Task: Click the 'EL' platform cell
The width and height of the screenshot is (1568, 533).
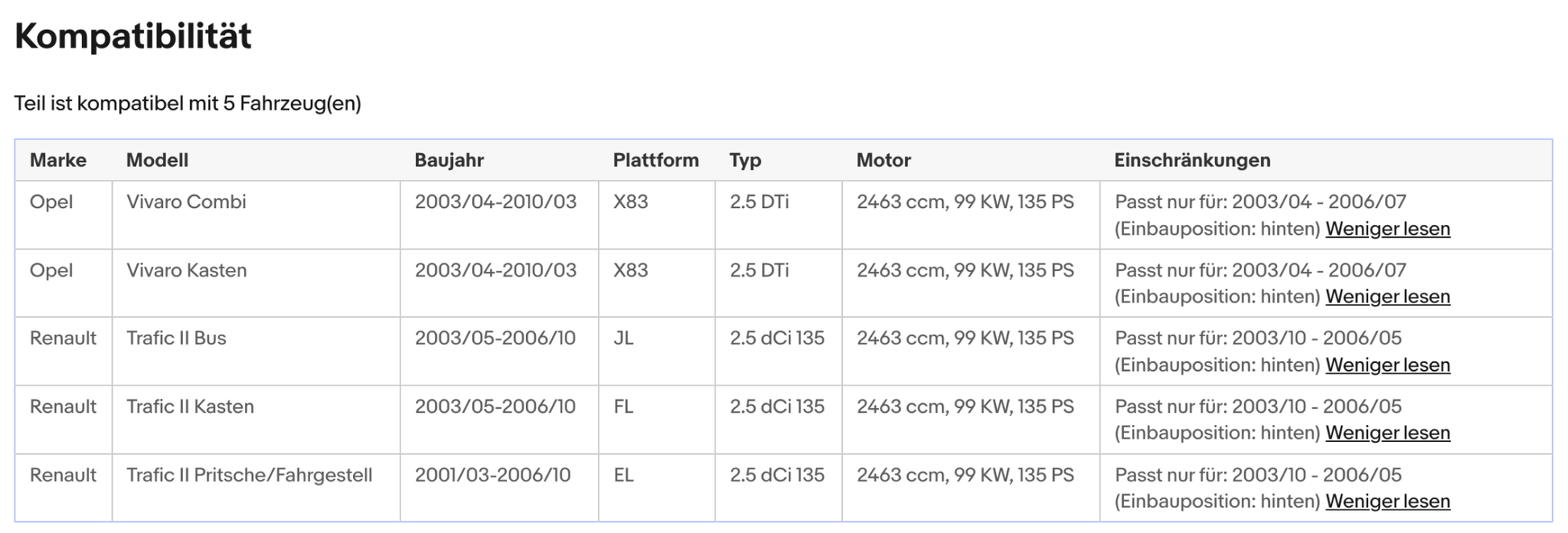Action: (623, 475)
